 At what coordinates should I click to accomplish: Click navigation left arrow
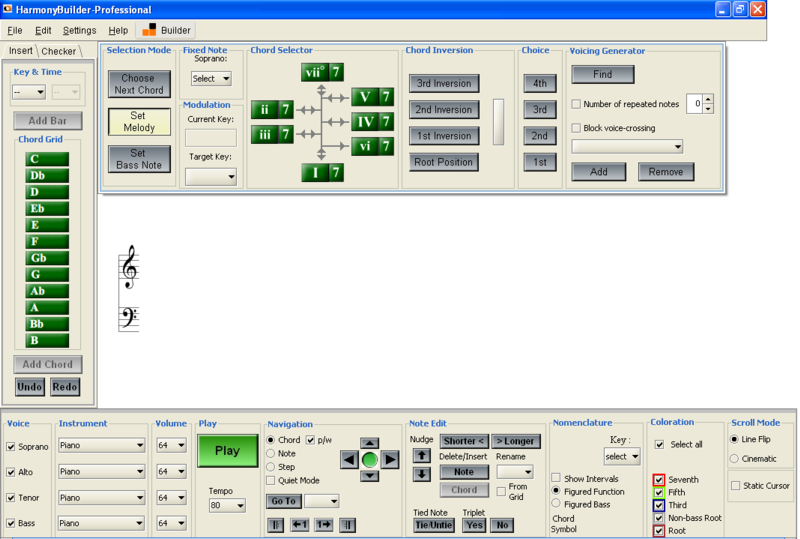pyautogui.click(x=349, y=459)
